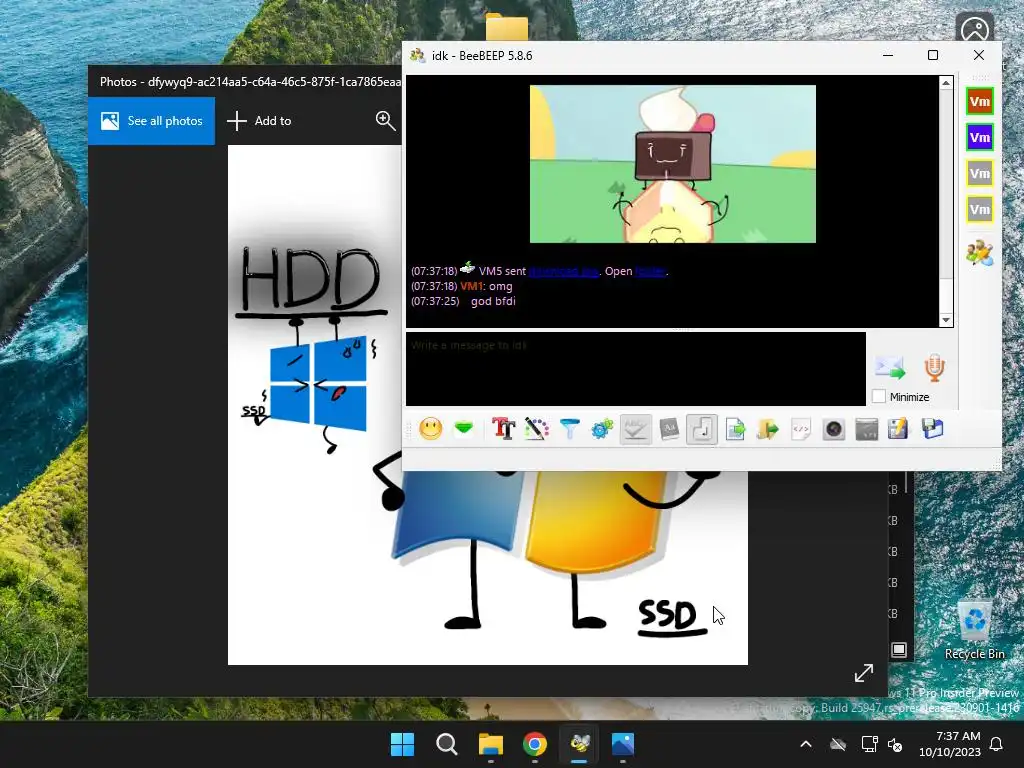Expand hidden system tray icons chevron
The height and width of the screenshot is (768, 1024).
click(x=806, y=744)
